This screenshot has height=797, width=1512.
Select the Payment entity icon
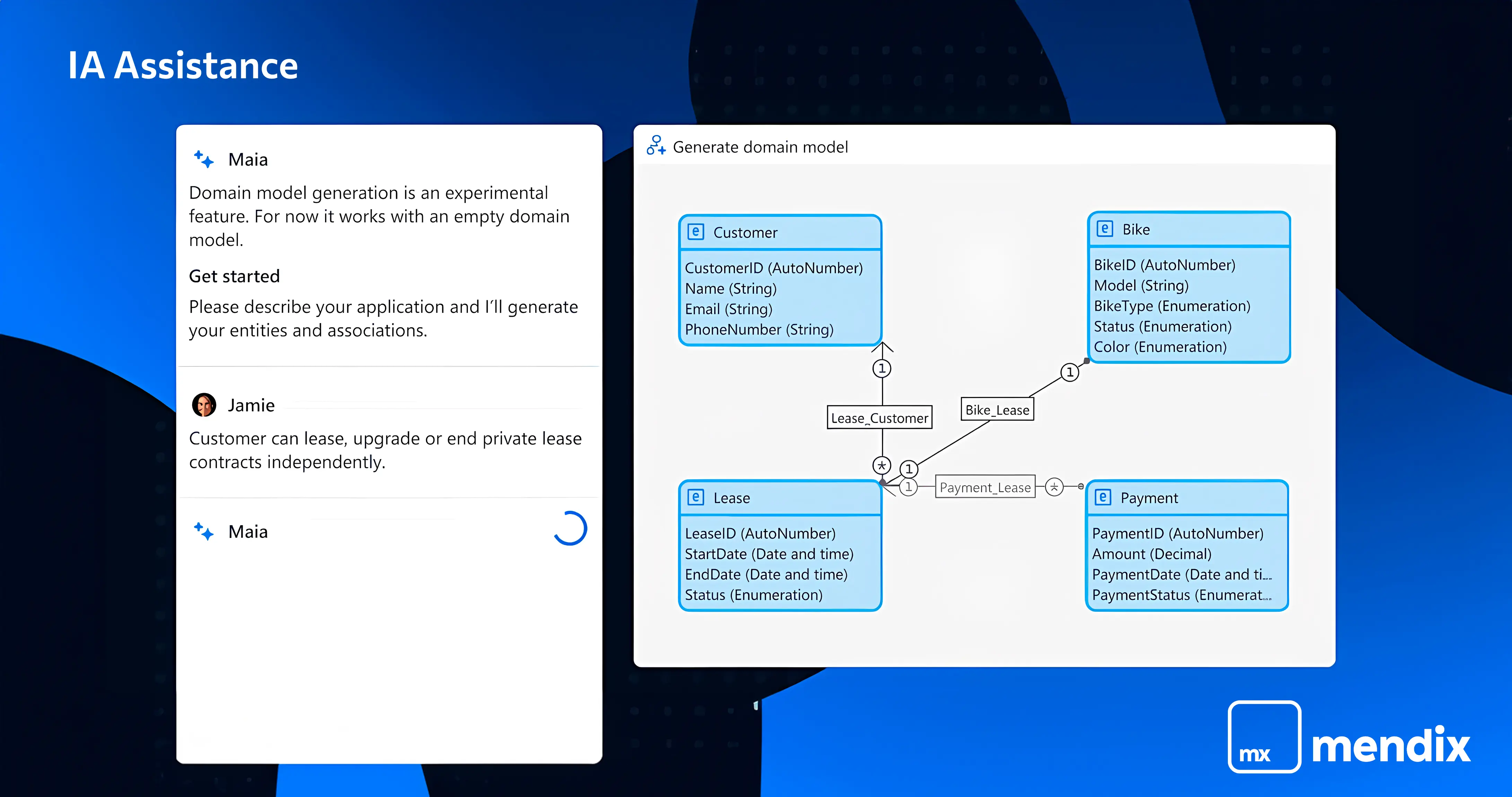pyautogui.click(x=1103, y=497)
